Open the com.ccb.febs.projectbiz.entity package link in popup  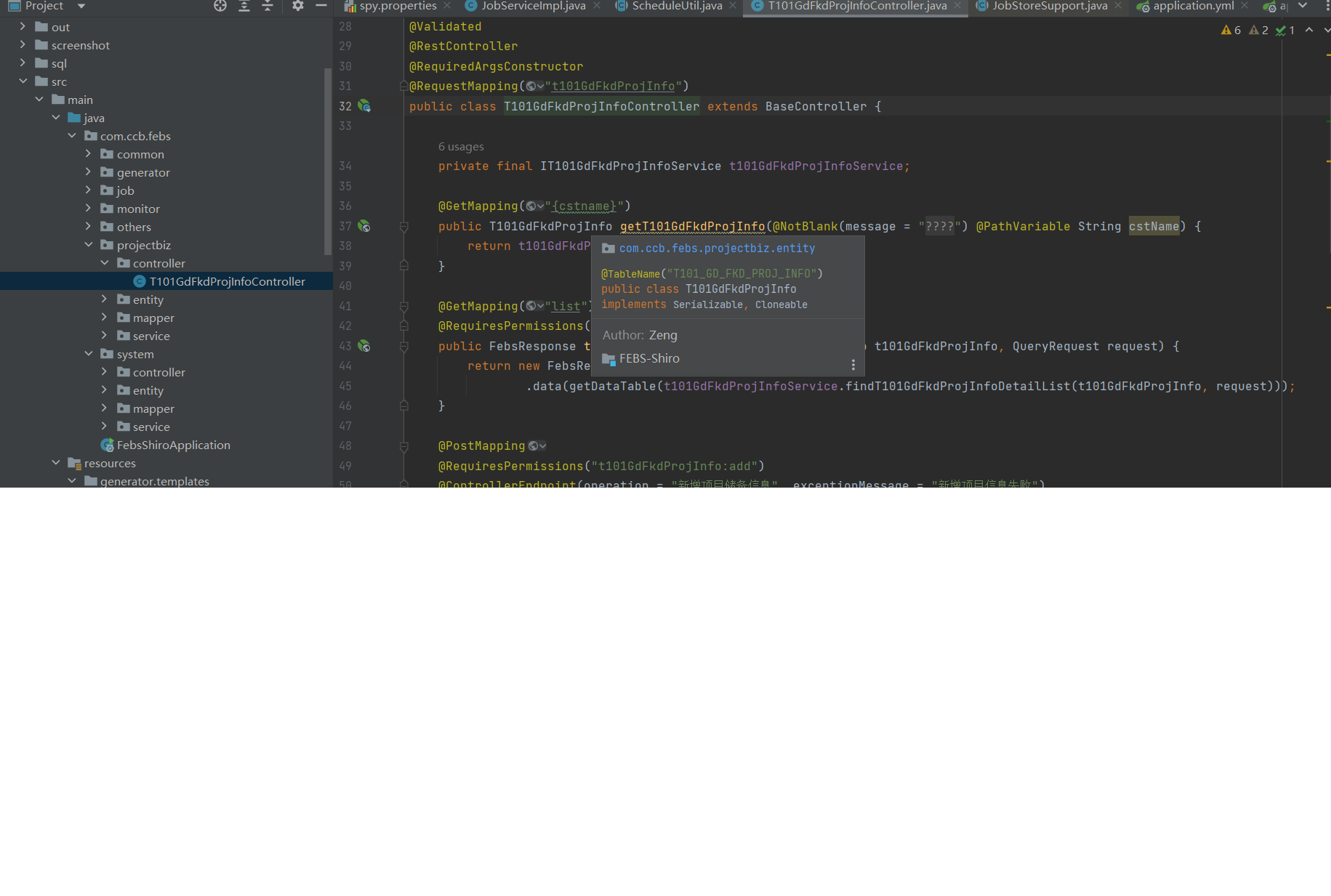(x=717, y=249)
